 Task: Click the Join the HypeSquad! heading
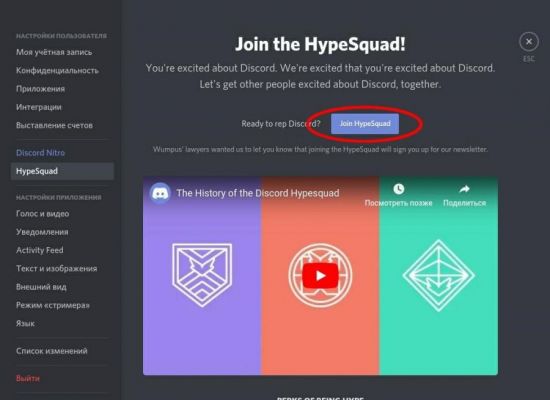click(x=320, y=44)
